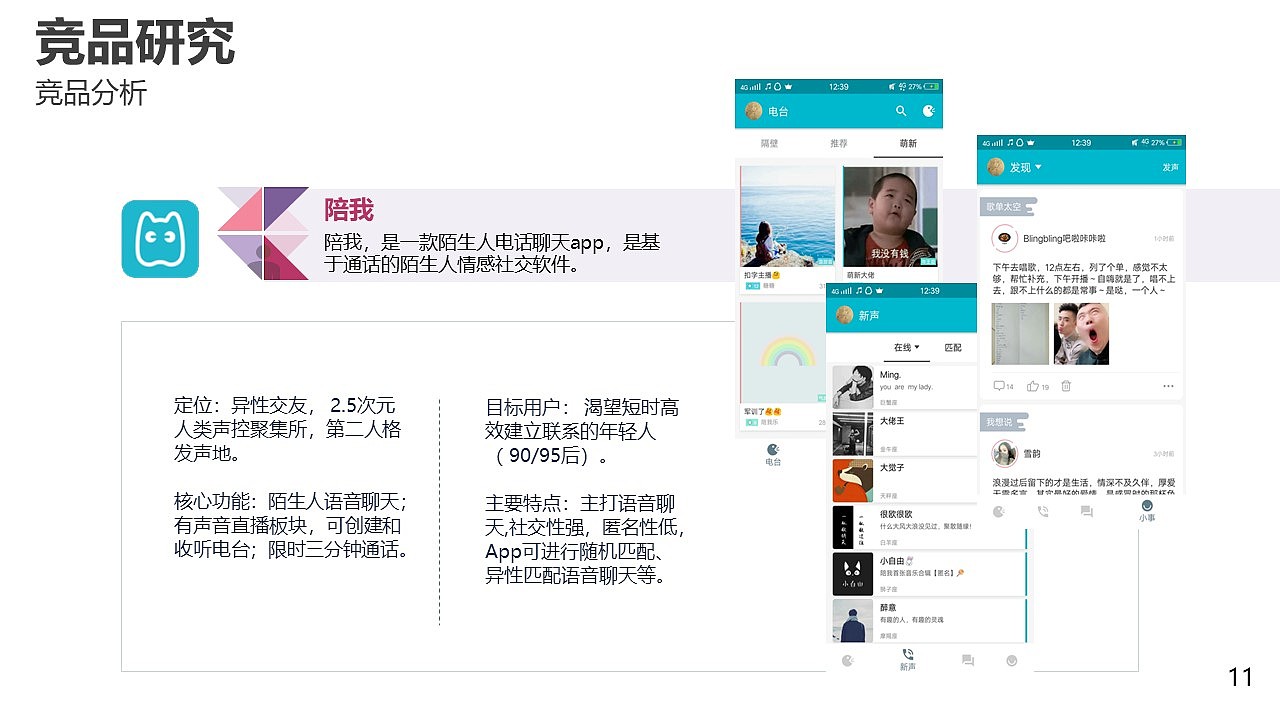Tap the search icon in 电台 screen
Image resolution: width=1280 pixels, height=720 pixels.
coord(901,111)
